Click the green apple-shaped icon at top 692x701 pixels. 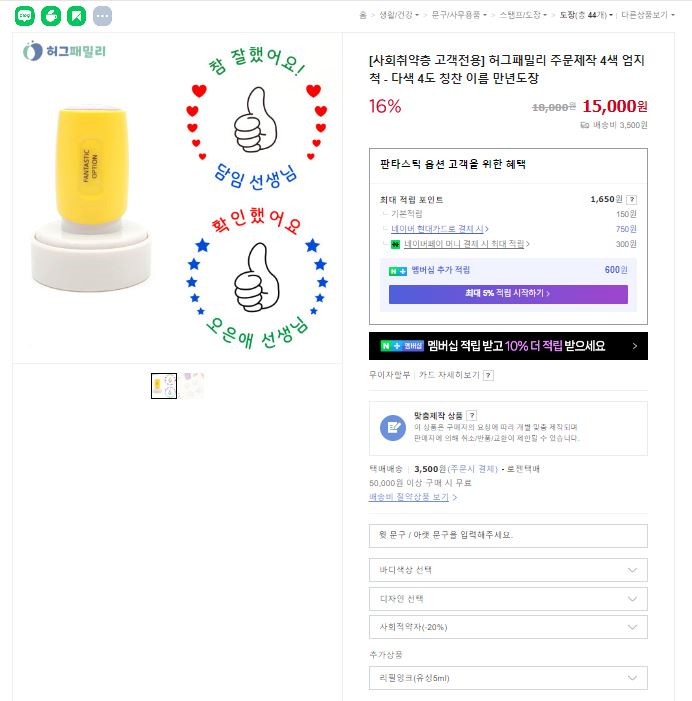[50, 16]
